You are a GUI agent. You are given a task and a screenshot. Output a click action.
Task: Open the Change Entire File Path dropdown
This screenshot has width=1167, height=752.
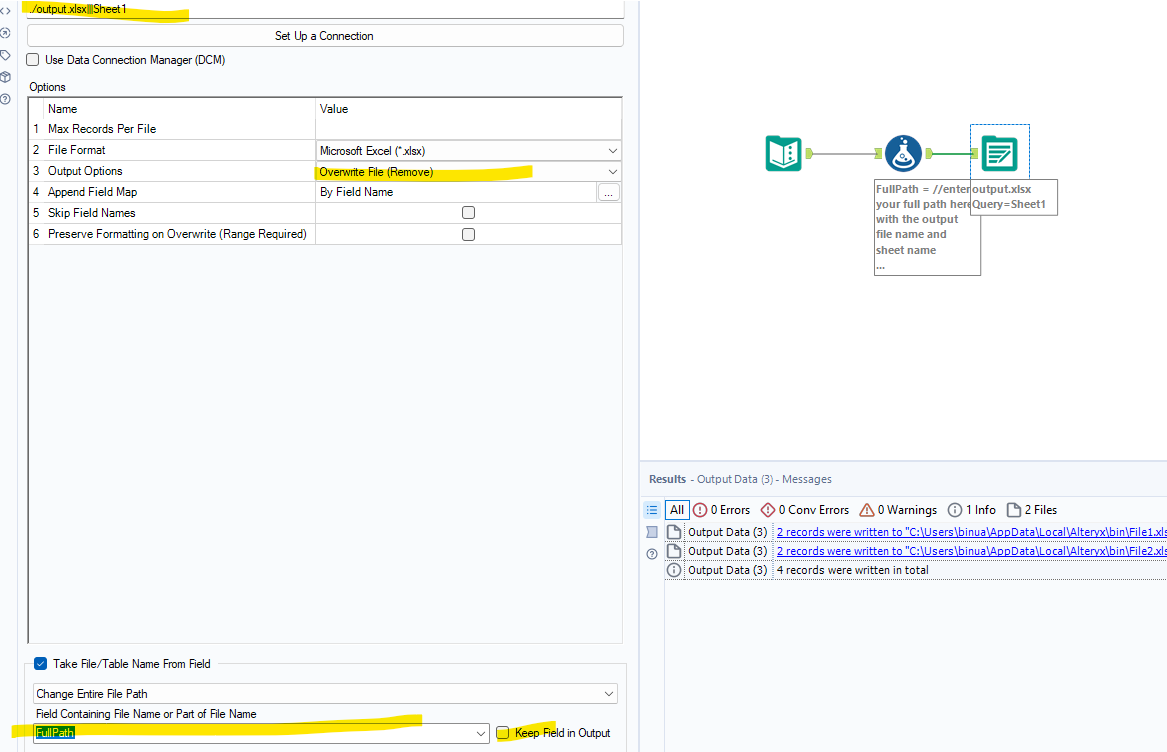(x=325, y=693)
